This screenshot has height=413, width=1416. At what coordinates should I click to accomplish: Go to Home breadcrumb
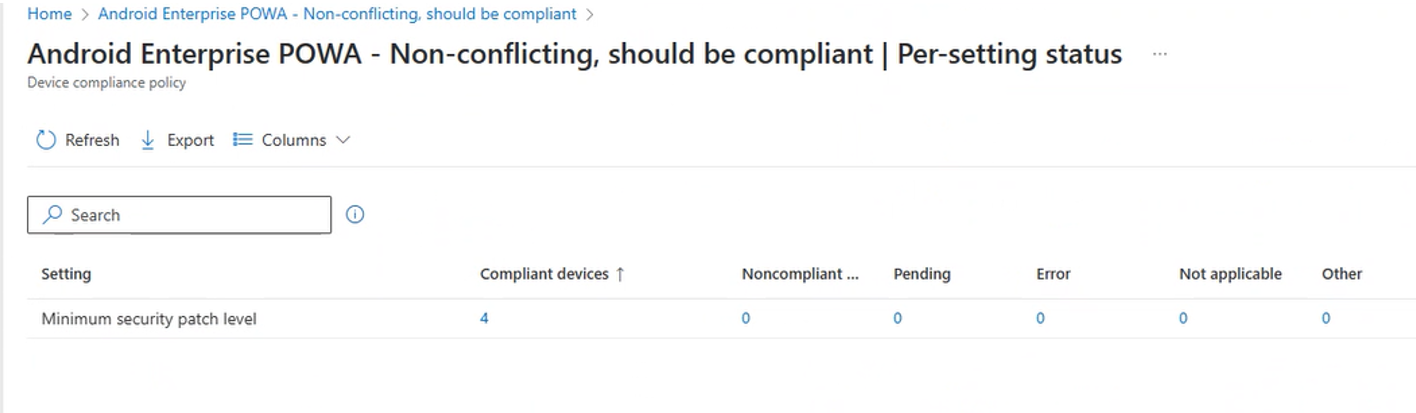coord(49,14)
